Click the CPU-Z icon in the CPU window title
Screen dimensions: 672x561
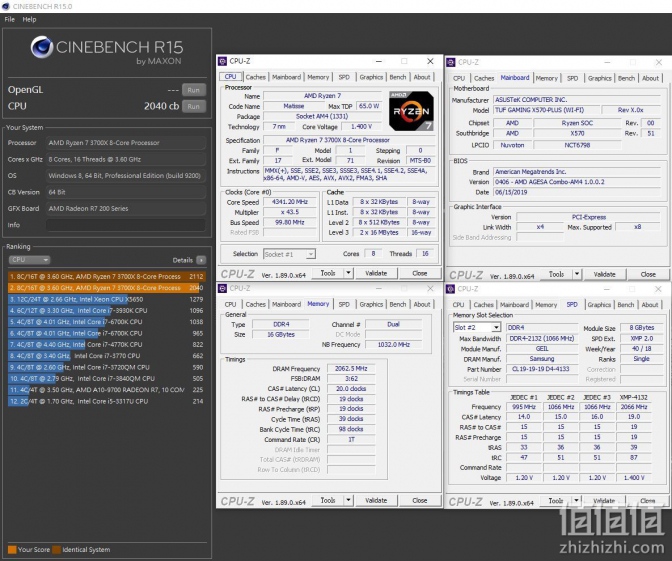tap(222, 61)
